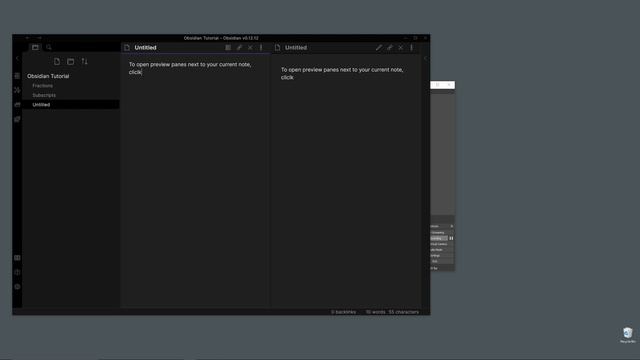Switch right Untitled pane to edit mode

[379, 47]
